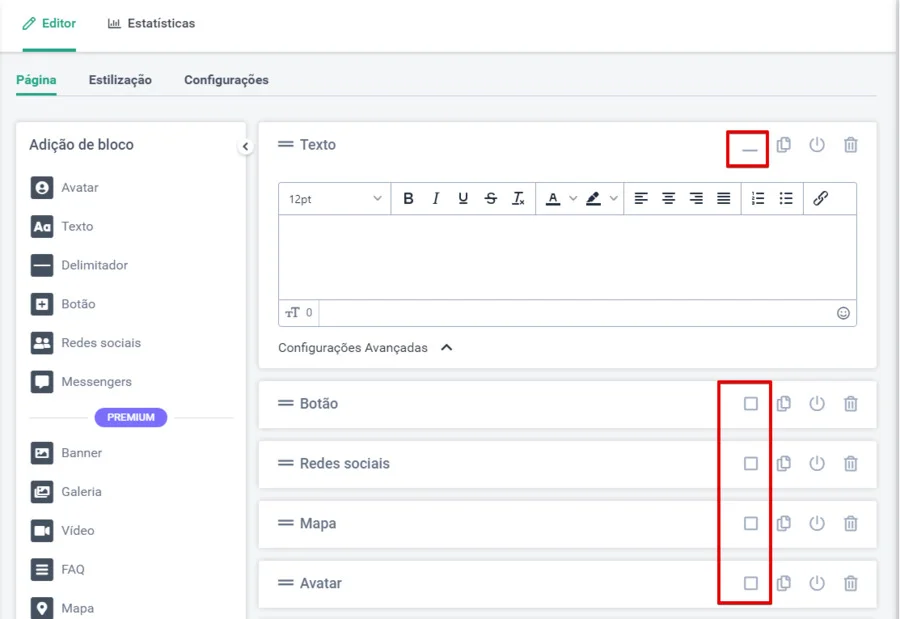This screenshot has height=619, width=900.
Task: Disable the Texto block with power icon
Action: pos(817,145)
